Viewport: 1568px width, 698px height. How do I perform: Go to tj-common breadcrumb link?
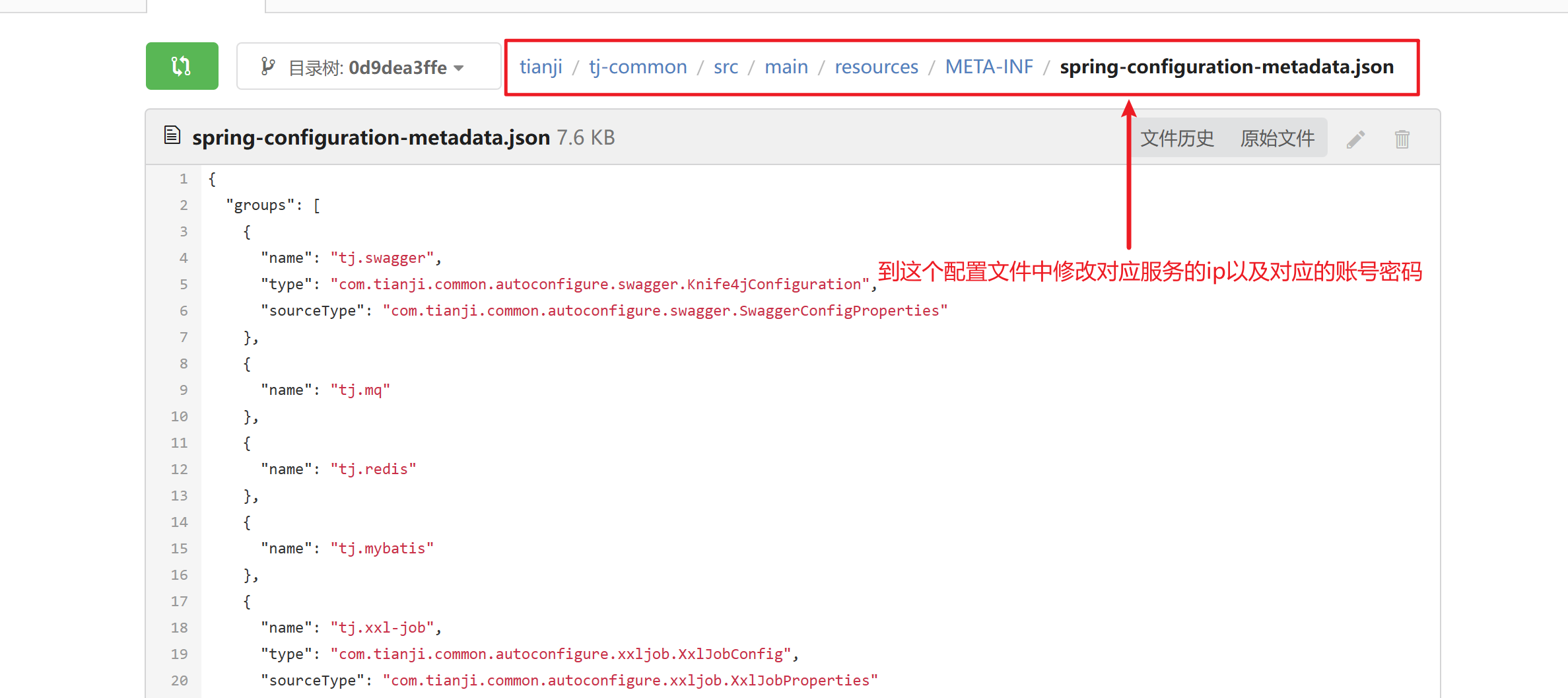[638, 67]
